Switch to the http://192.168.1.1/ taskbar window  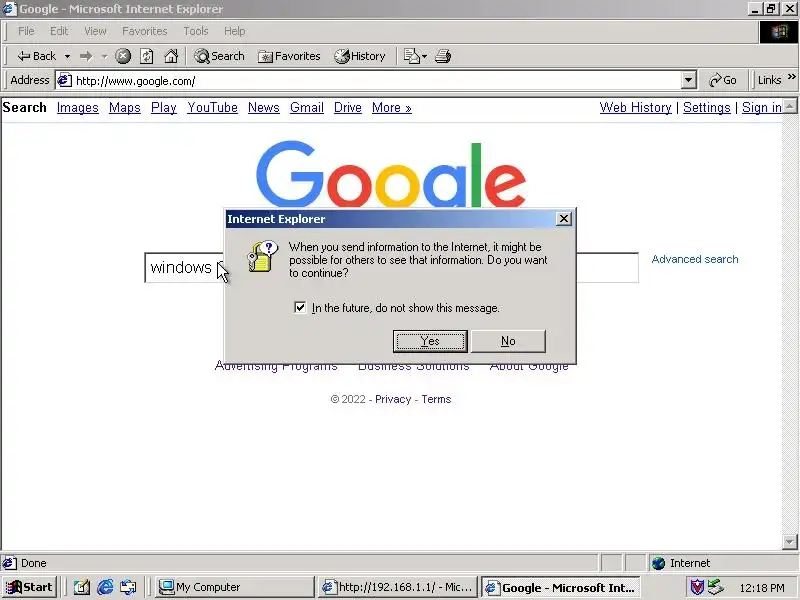tap(397, 587)
